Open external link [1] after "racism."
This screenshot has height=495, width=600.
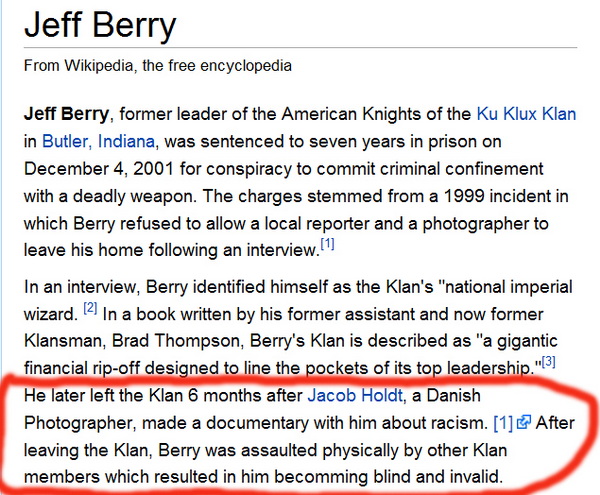coord(503,422)
